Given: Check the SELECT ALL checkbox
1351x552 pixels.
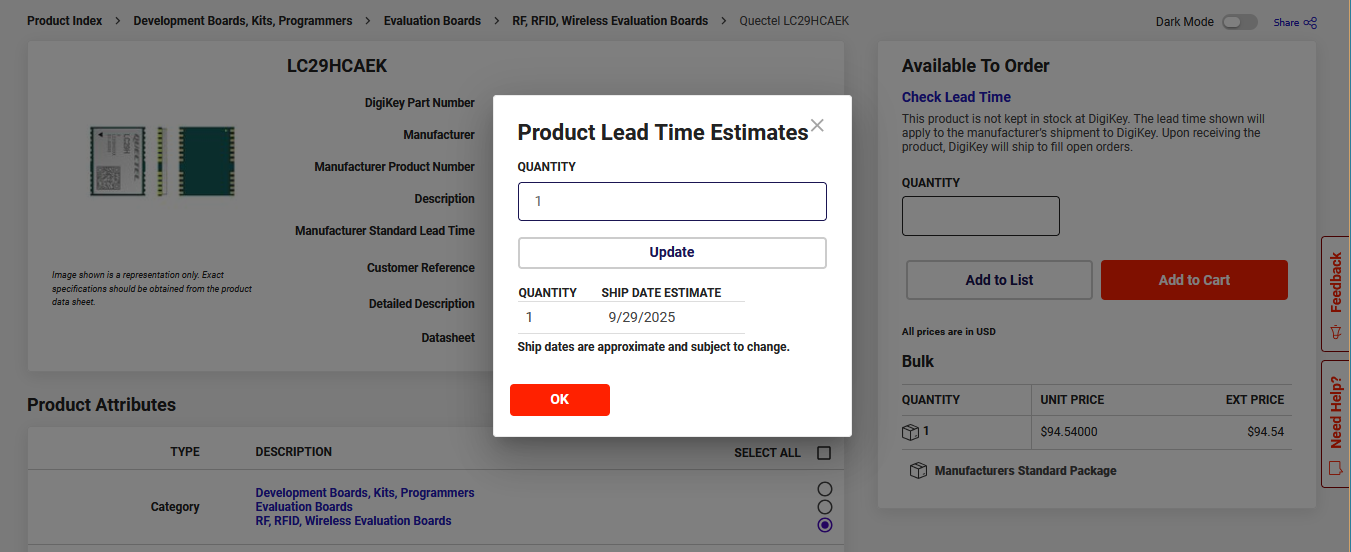Looking at the screenshot, I should [x=824, y=453].
